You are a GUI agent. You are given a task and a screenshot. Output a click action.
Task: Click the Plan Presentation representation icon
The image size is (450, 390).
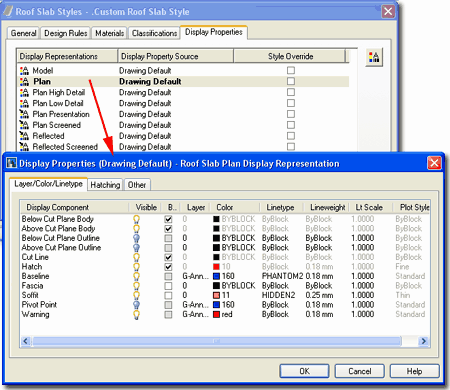tap(24, 114)
